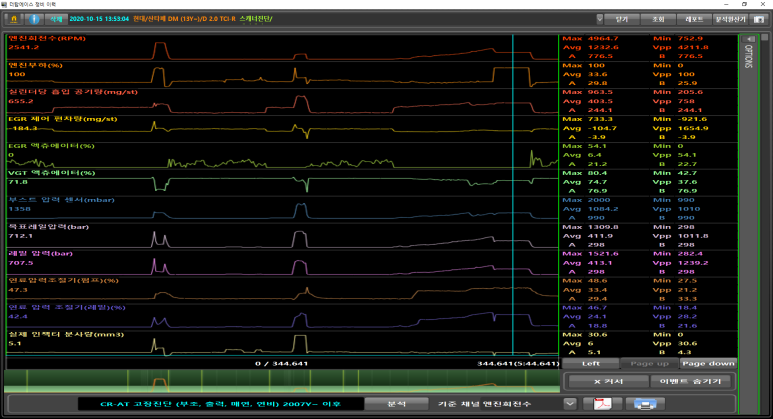Export to PDF with the PDF icon
The width and height of the screenshot is (773, 419).
[x=602, y=404]
